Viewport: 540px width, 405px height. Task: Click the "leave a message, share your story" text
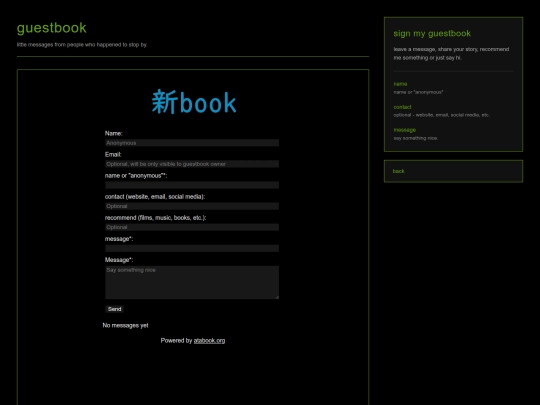[451, 53]
